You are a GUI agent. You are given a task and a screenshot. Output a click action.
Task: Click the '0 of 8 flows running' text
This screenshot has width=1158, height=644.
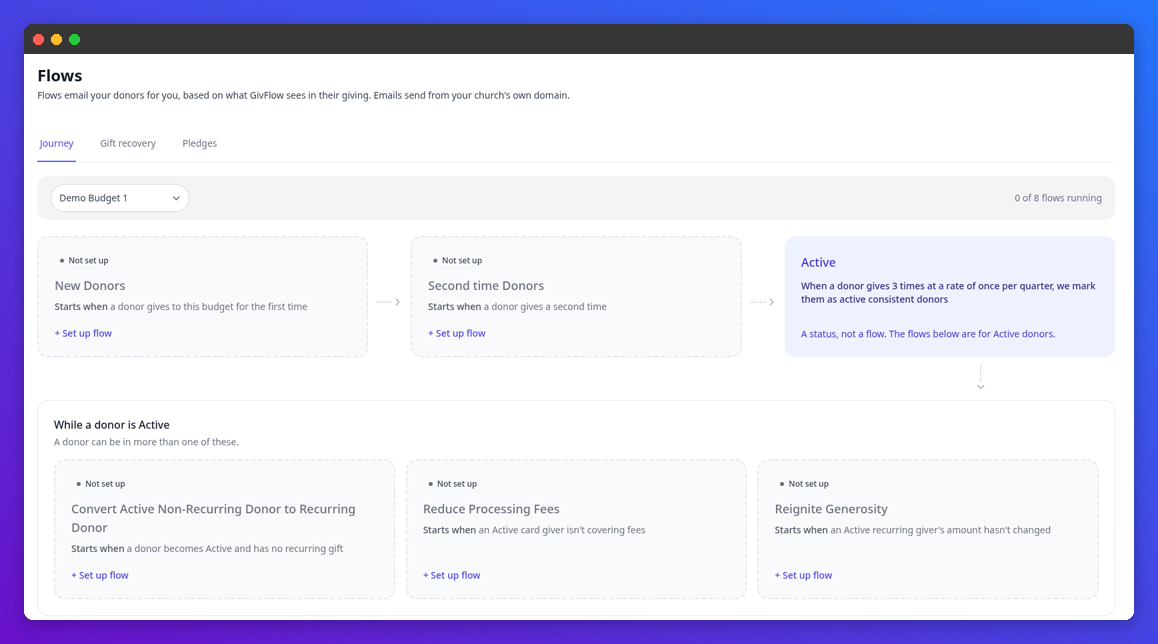(1058, 198)
